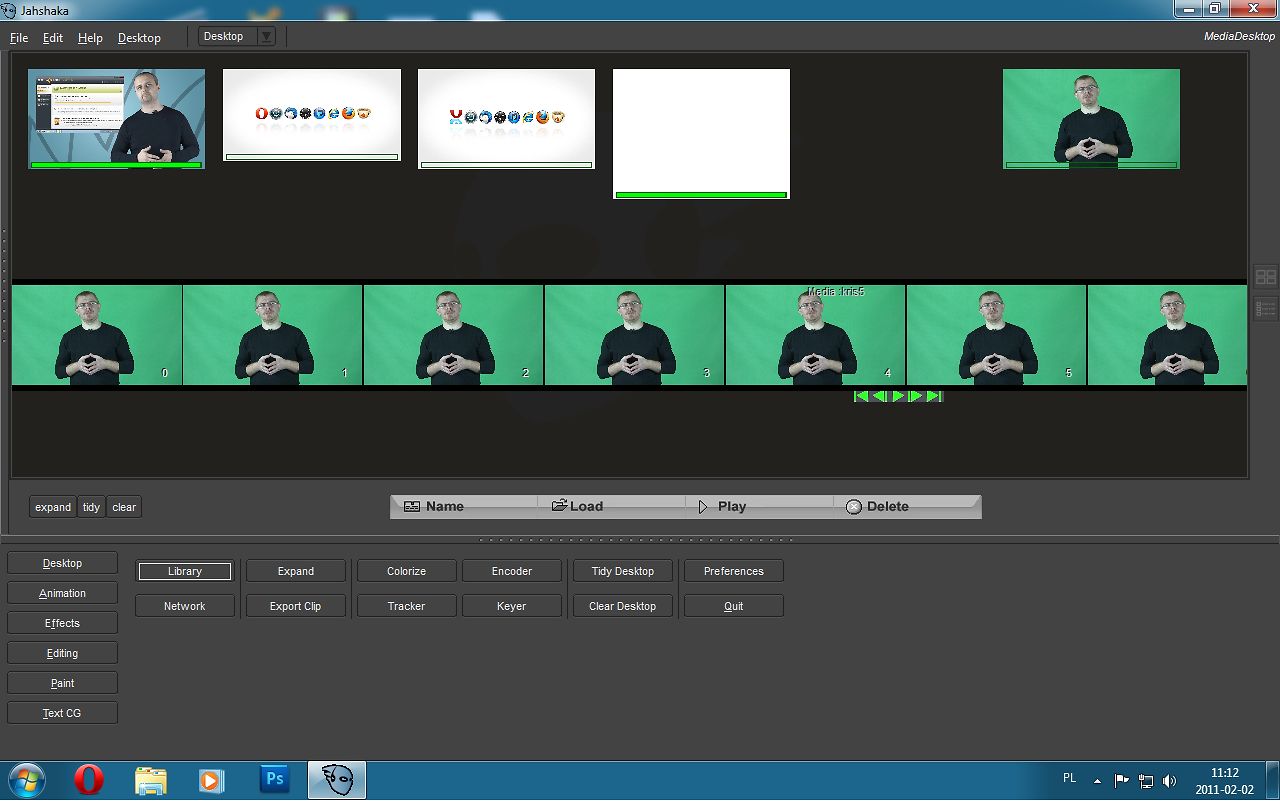
Task: Click the Delete button in clip bar
Action: click(x=907, y=506)
